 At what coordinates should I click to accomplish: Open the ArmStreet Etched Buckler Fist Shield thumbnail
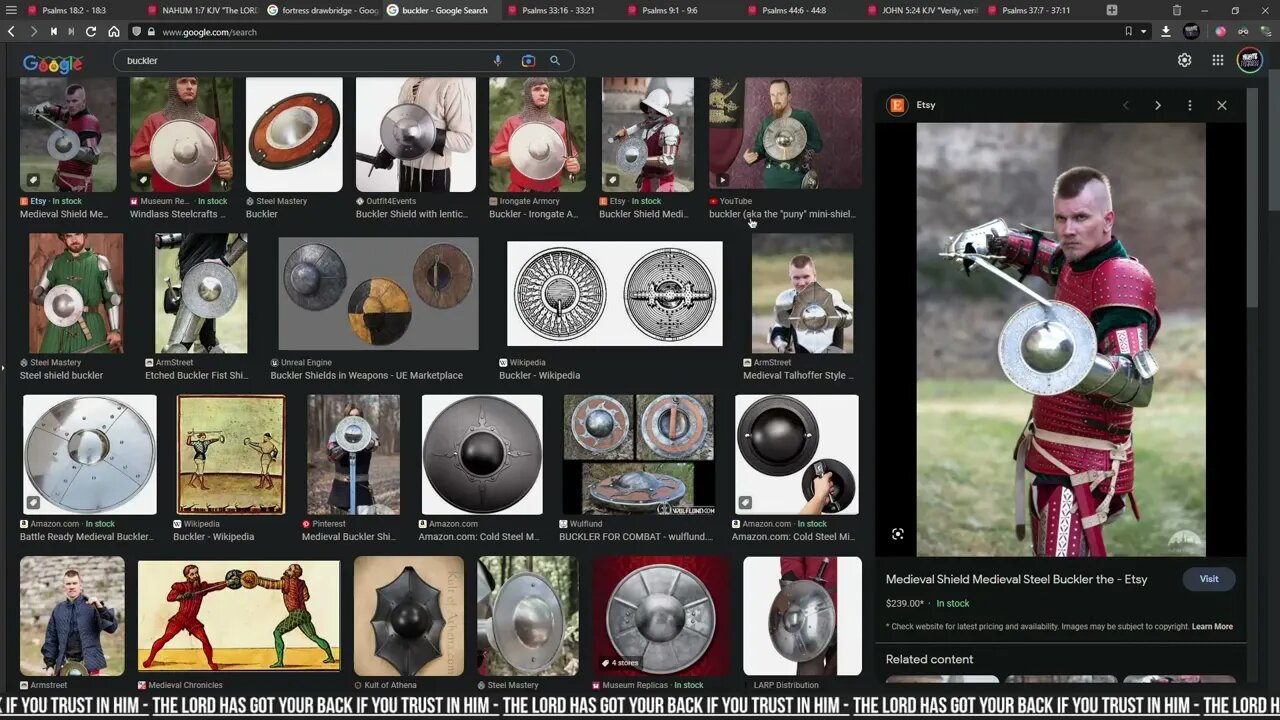coord(201,293)
